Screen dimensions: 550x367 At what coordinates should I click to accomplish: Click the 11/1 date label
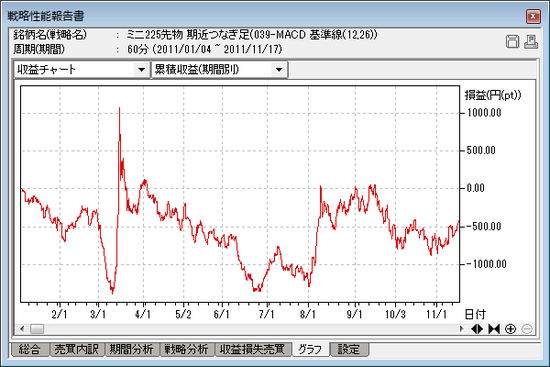pos(436,314)
